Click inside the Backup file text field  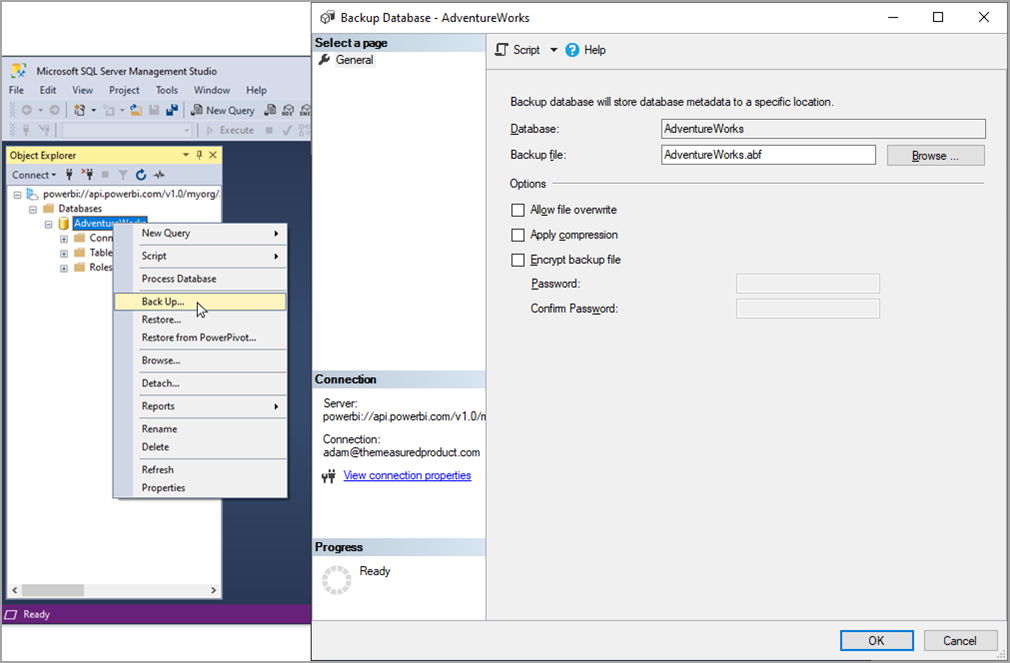(x=767, y=154)
